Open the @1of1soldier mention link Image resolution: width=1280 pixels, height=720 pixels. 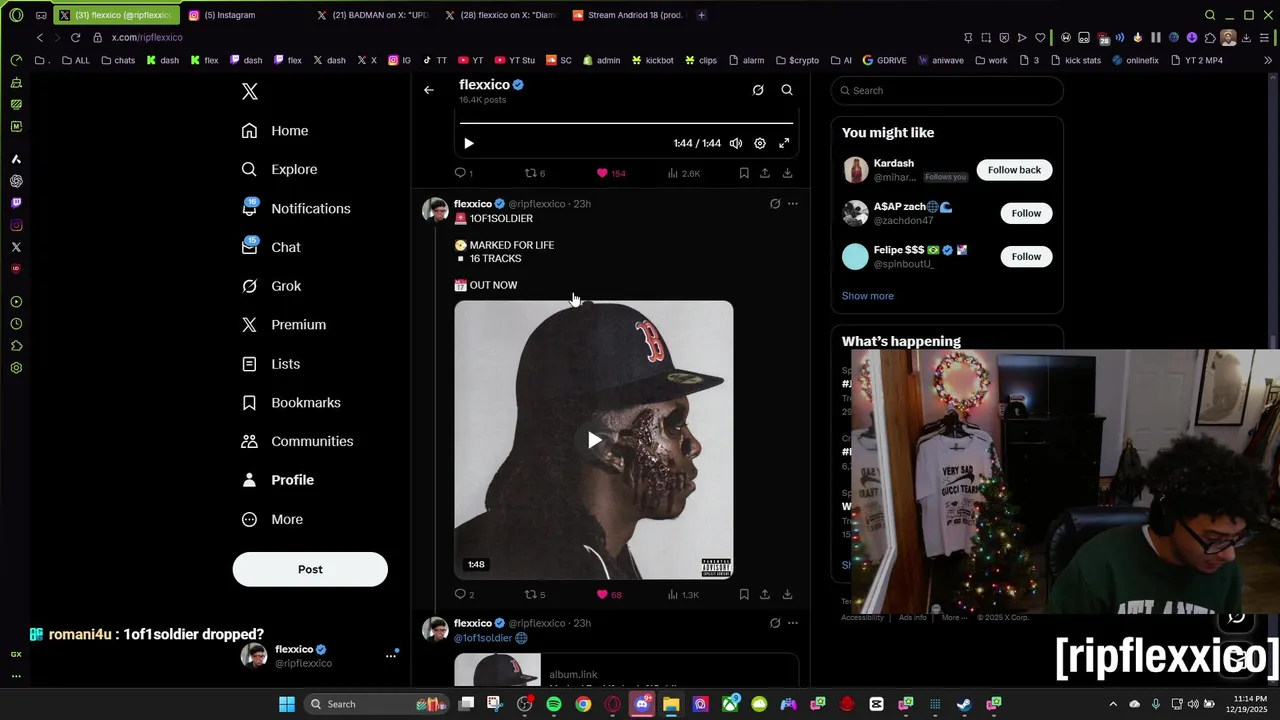(x=483, y=638)
